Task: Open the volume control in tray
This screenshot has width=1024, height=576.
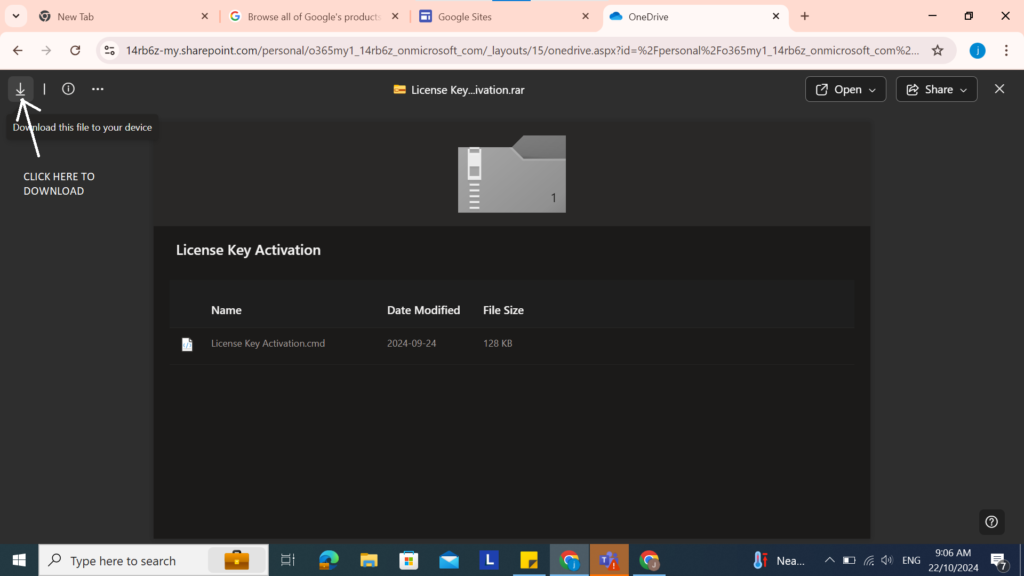Action: click(887, 560)
